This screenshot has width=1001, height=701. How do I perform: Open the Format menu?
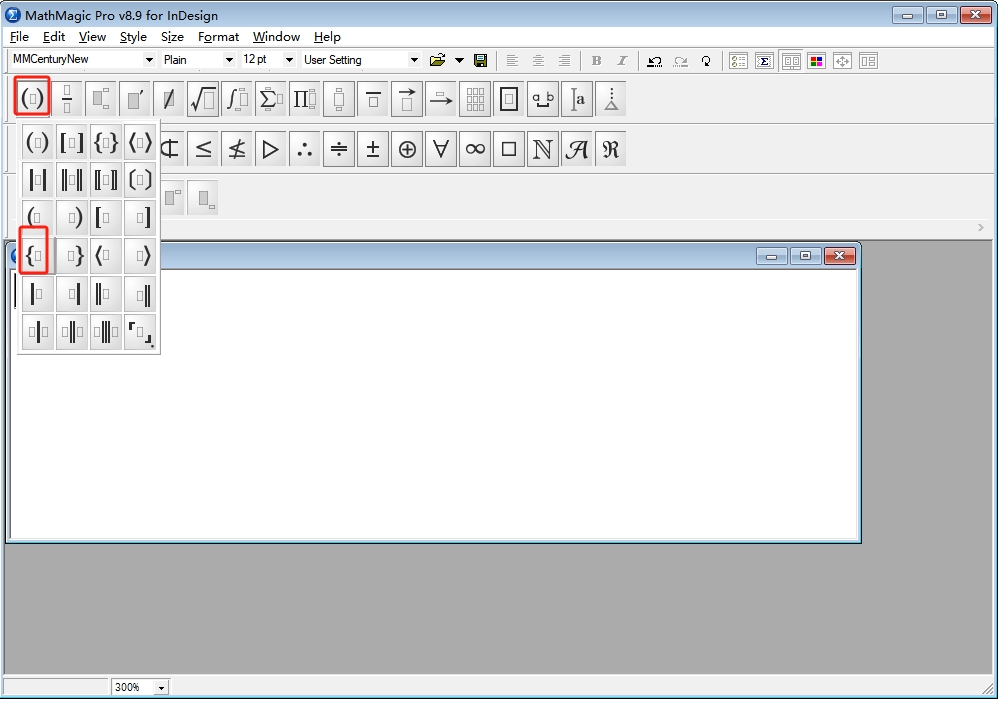218,37
